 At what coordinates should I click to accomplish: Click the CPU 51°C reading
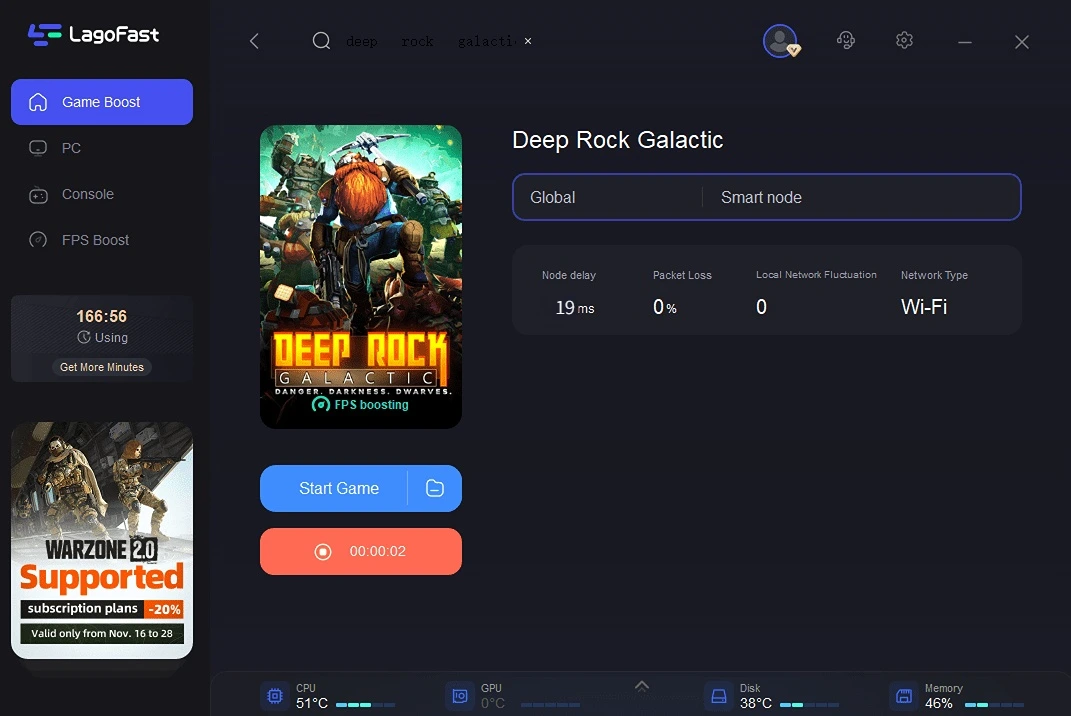click(311, 703)
